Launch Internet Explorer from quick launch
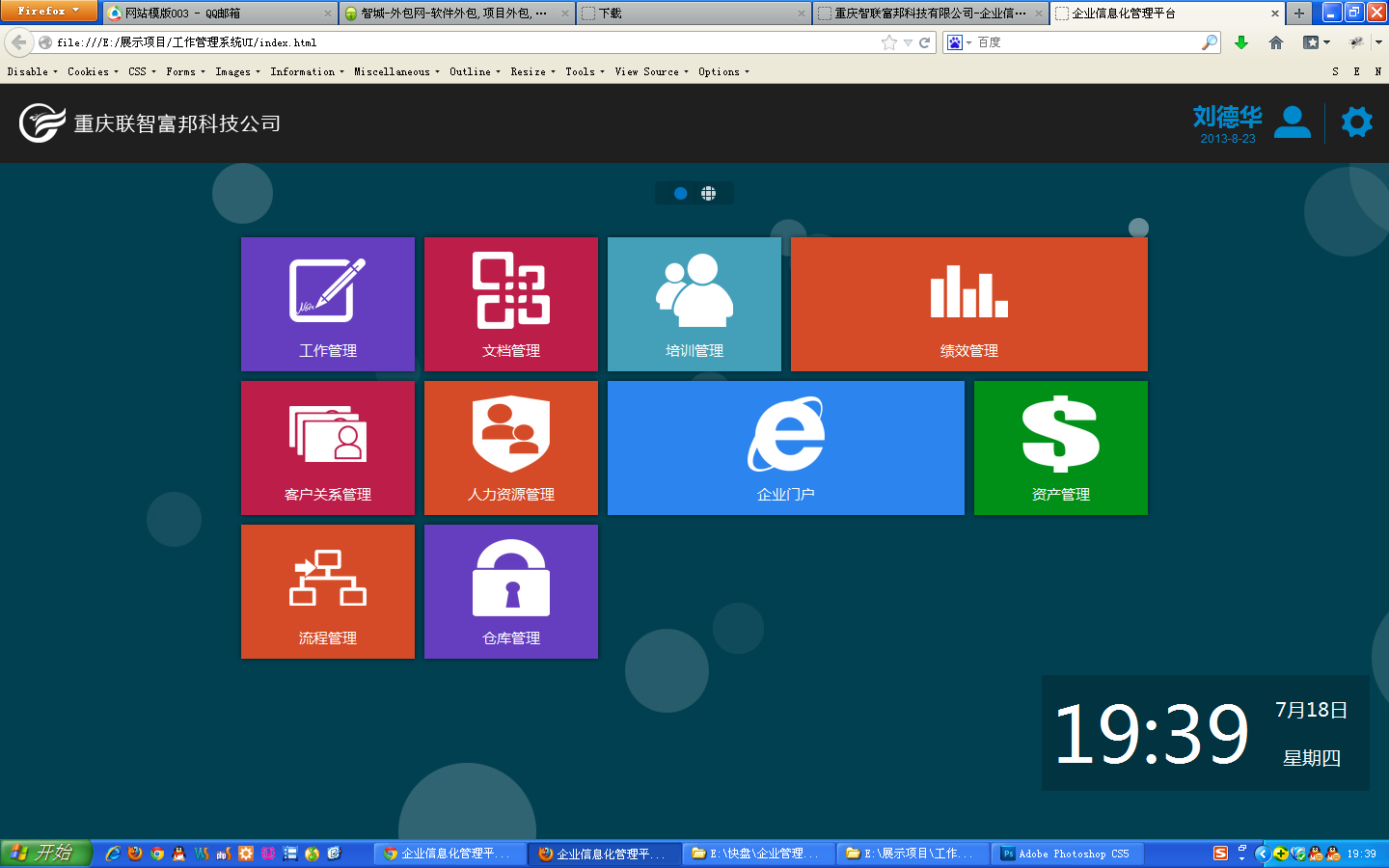 [x=113, y=854]
